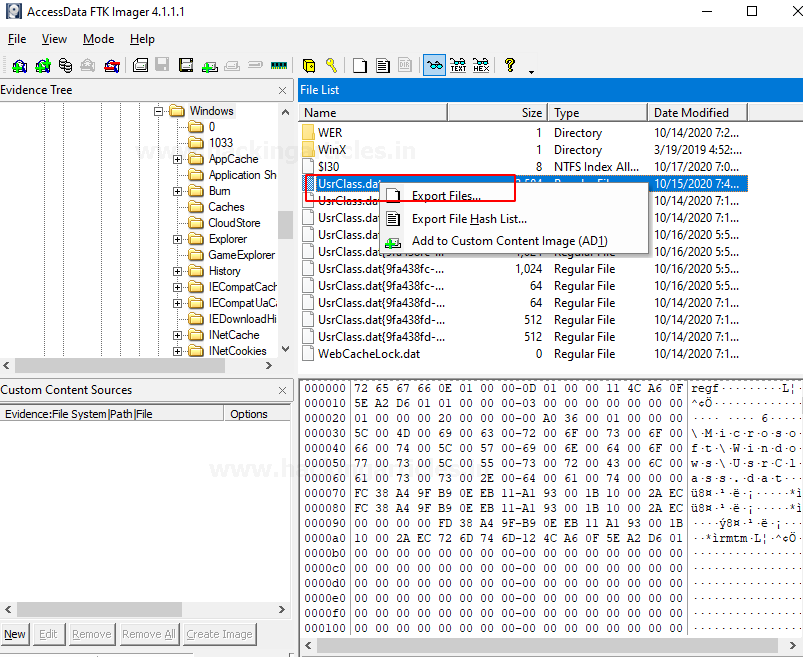The image size is (803, 657).
Task: Open the View menu
Action: point(54,39)
